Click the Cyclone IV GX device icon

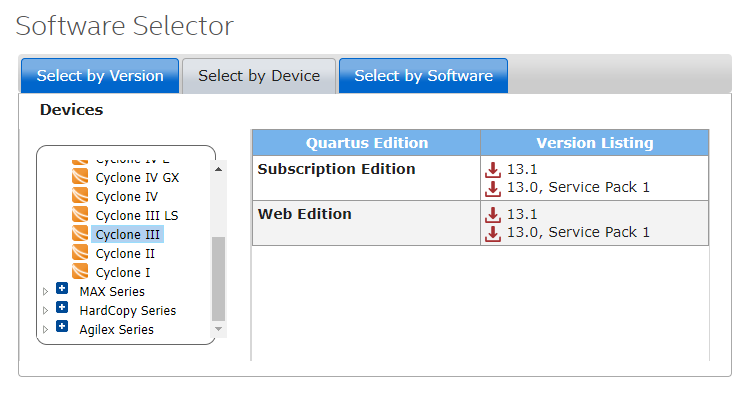[80, 177]
